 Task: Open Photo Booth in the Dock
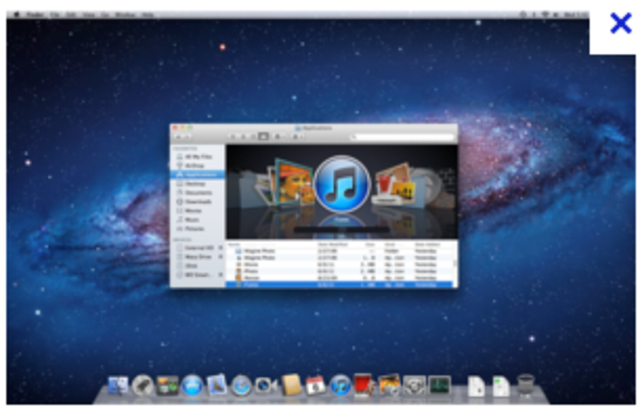point(364,385)
